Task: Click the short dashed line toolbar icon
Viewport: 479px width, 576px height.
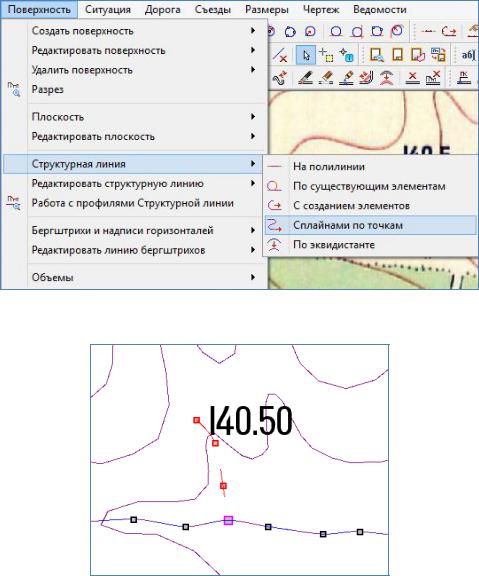Action: coord(428,32)
